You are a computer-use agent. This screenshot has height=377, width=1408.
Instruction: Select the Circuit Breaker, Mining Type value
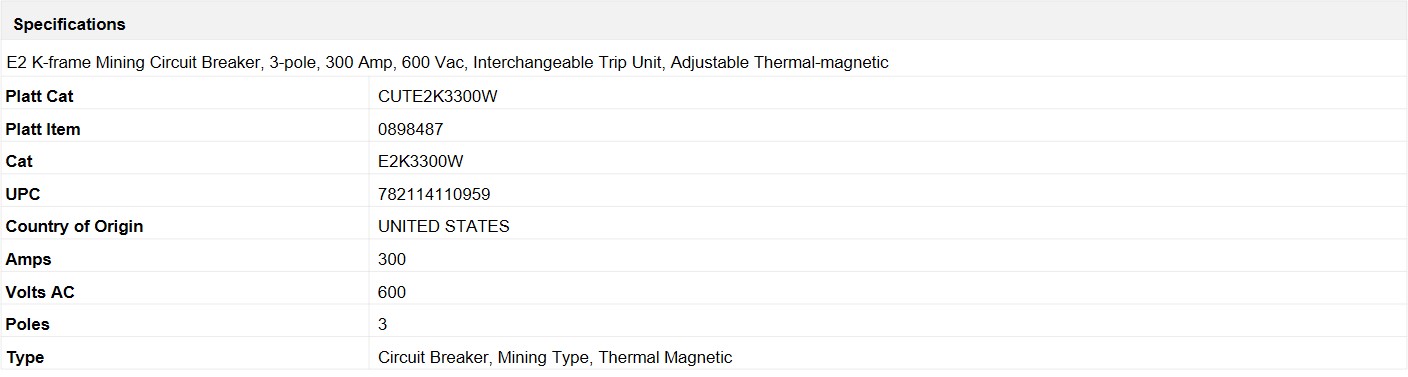click(x=555, y=357)
